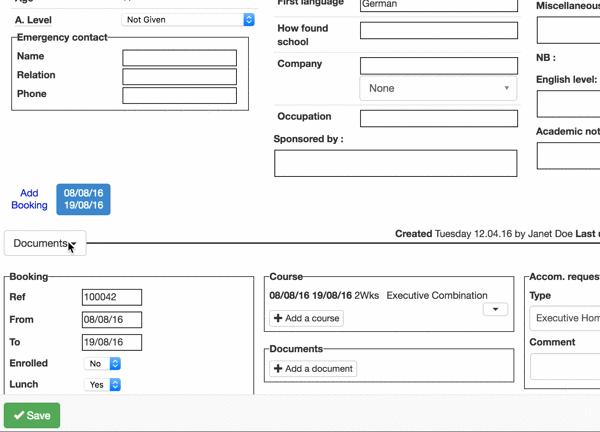Click the How found school field
Image resolution: width=600 pixels, height=432 pixels.
tap(439, 31)
